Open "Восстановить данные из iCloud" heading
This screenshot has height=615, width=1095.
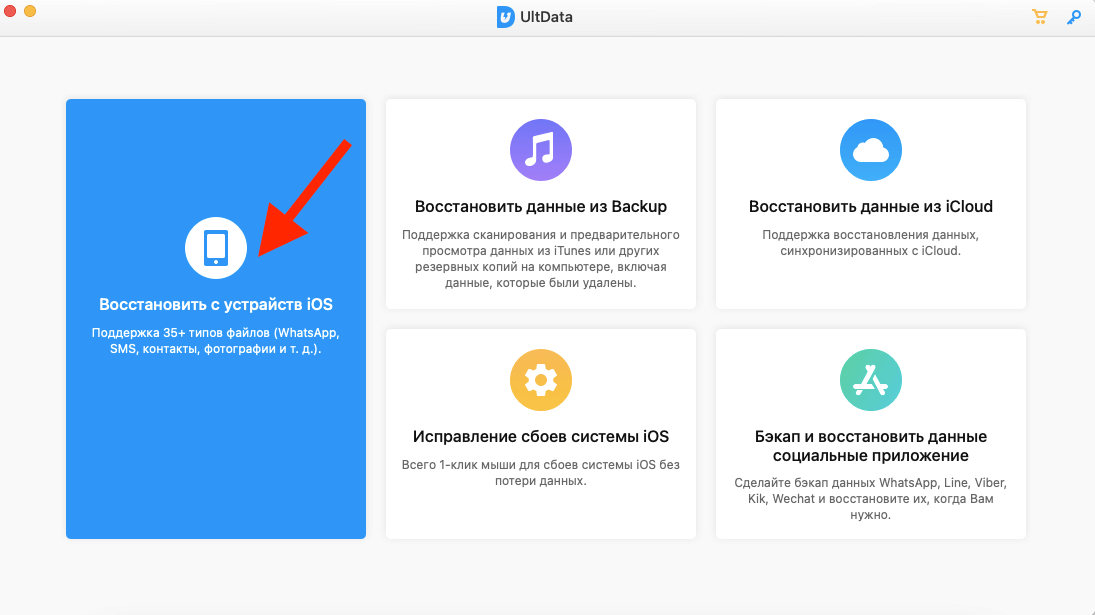(x=870, y=207)
